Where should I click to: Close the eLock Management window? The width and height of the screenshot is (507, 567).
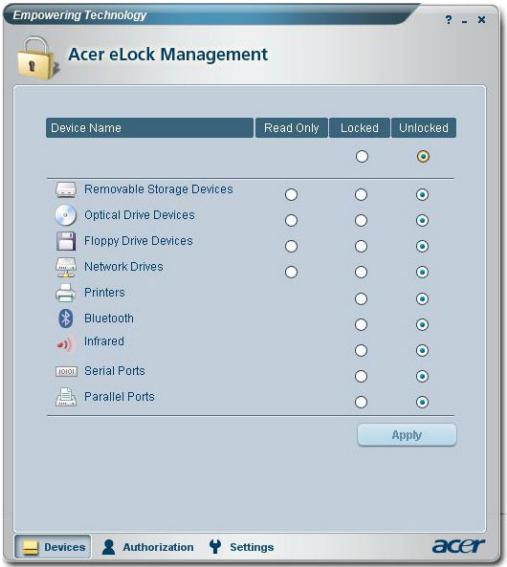(x=481, y=20)
